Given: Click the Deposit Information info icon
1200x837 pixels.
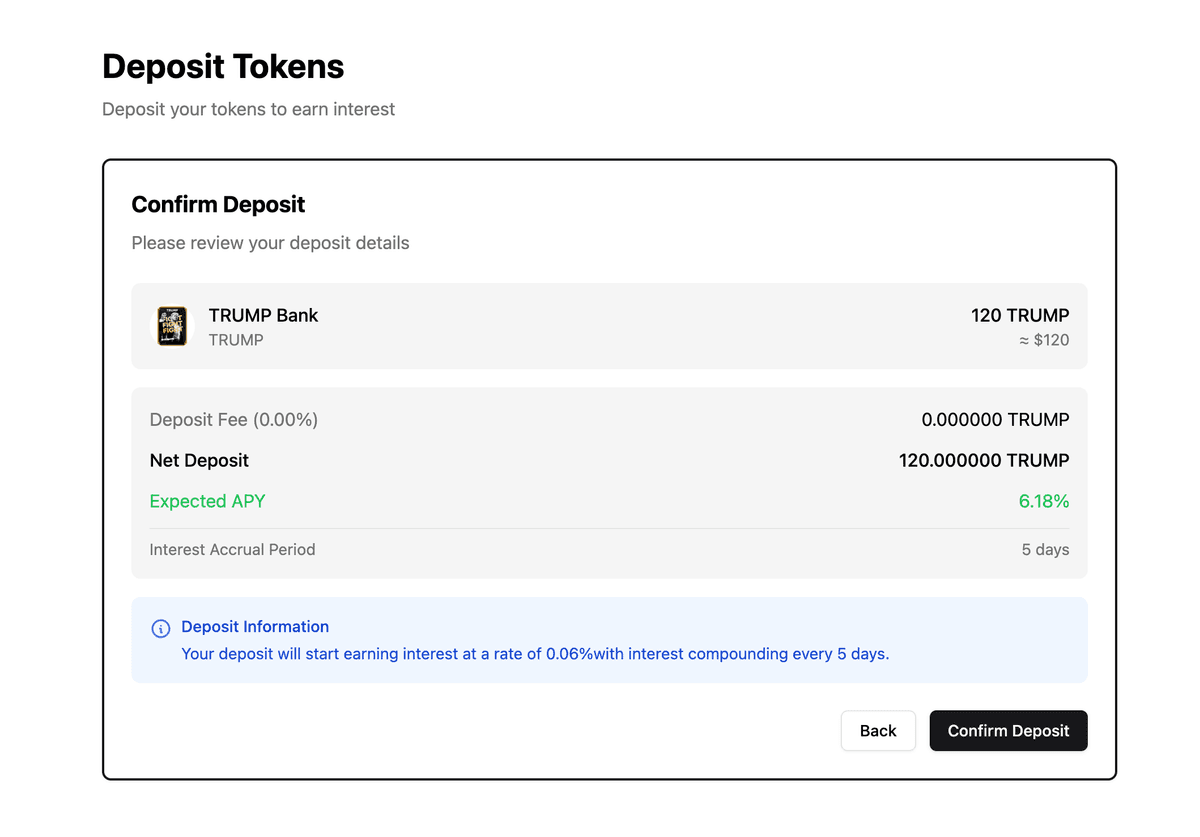Looking at the screenshot, I should point(160,628).
